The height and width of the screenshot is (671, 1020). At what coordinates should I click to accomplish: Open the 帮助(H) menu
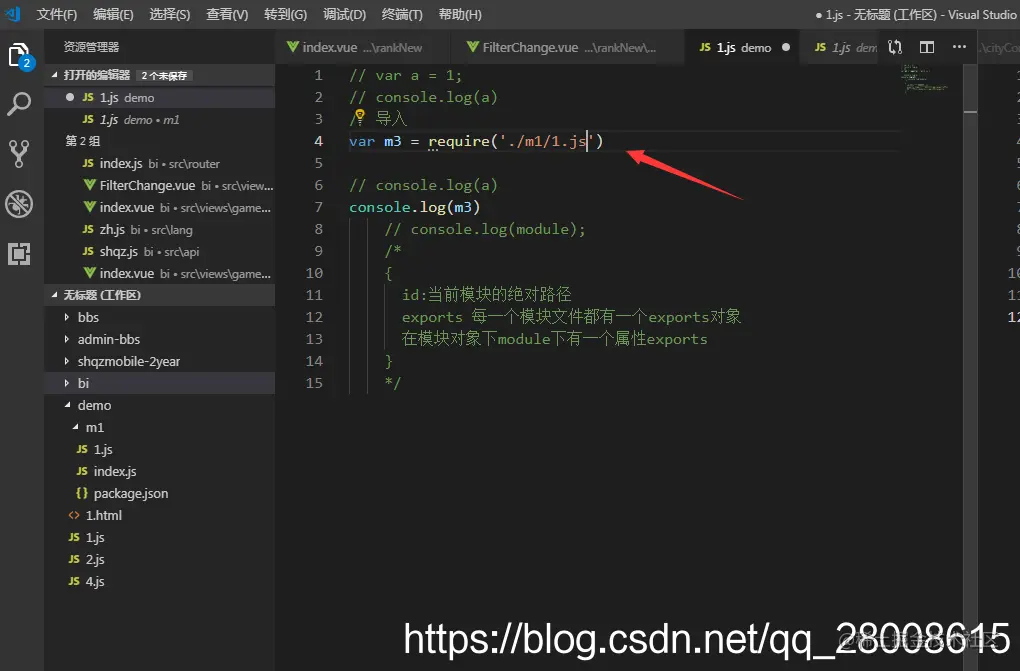click(x=460, y=14)
